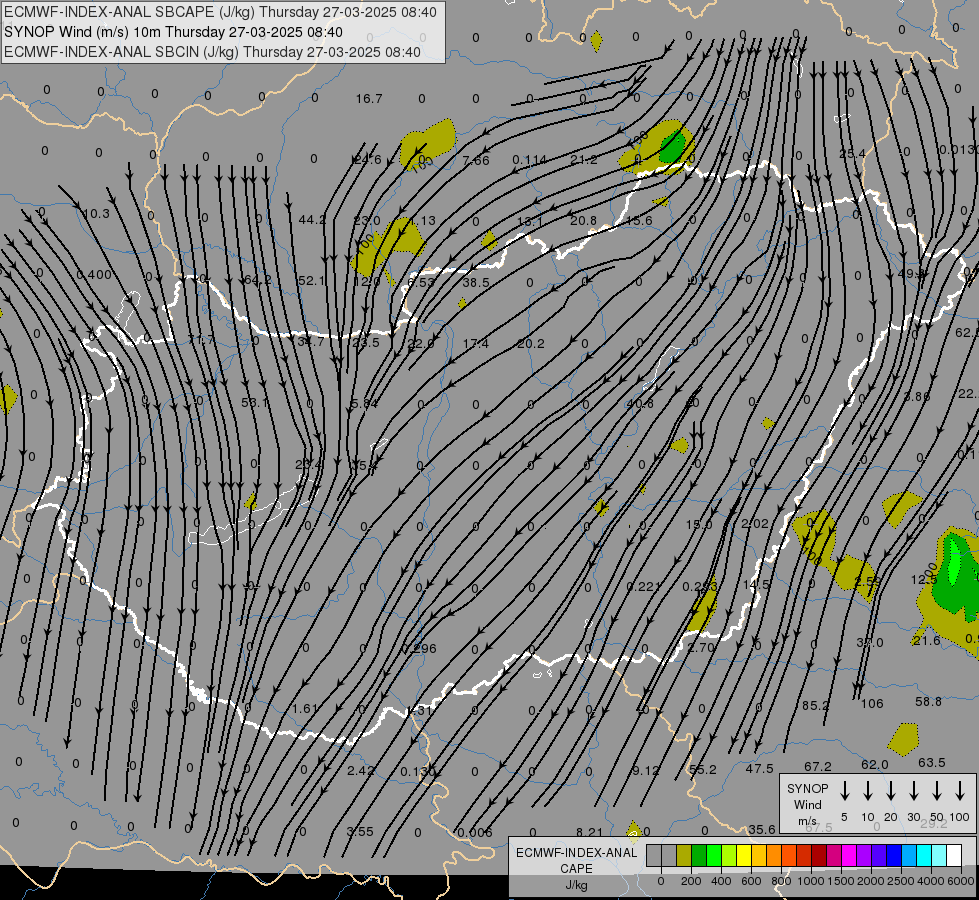The height and width of the screenshot is (900, 979).
Task: Click the 34.7 grid value
Action: coord(311,341)
